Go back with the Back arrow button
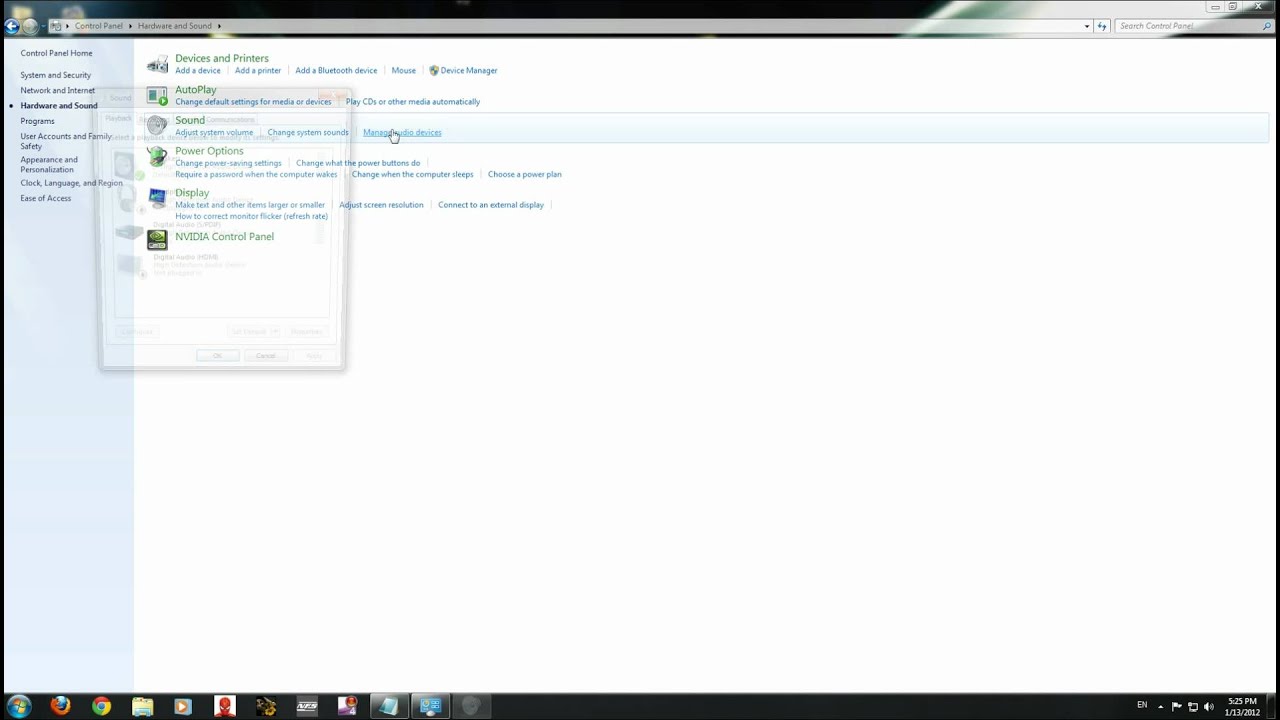This screenshot has height=720, width=1280. (12, 26)
